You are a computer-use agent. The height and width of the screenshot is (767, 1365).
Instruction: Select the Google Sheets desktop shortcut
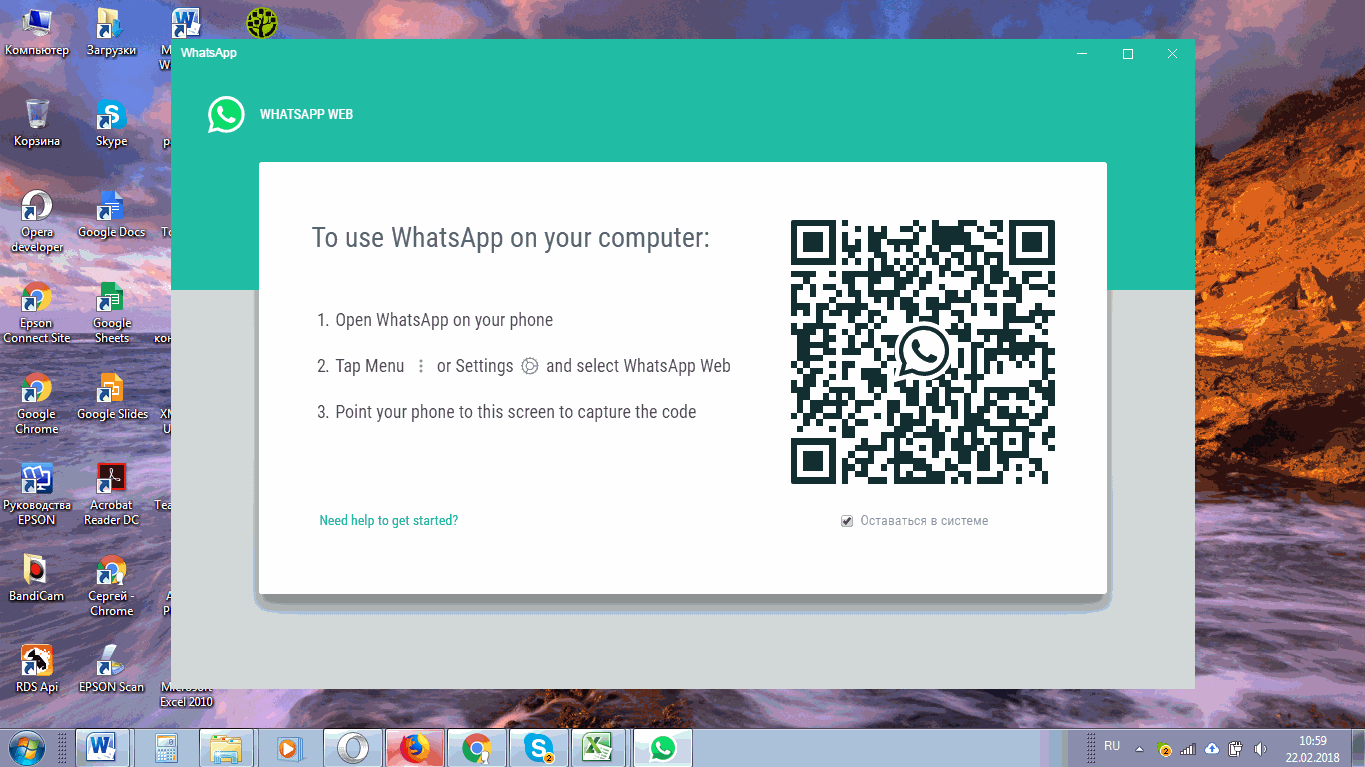point(111,313)
